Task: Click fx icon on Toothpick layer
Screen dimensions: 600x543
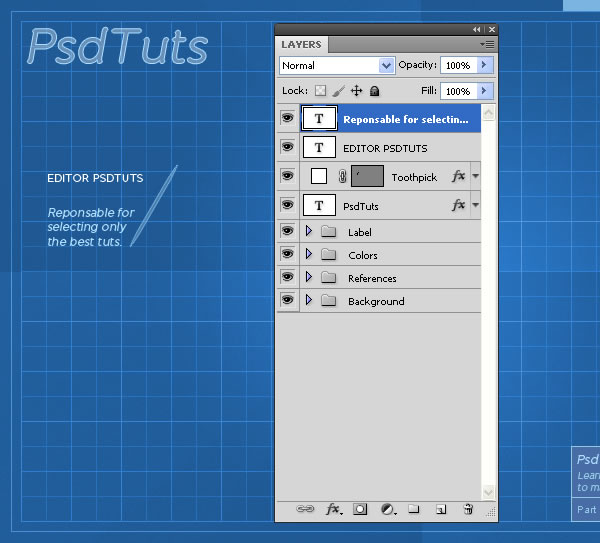Action: click(458, 176)
